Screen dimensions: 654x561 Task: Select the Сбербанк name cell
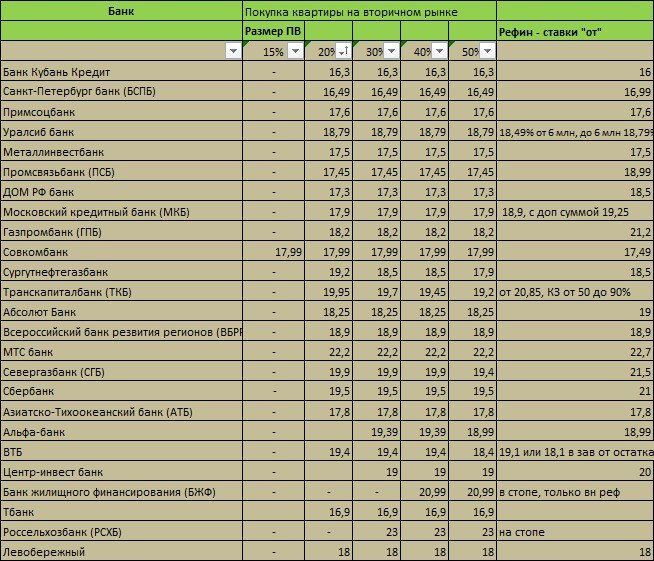tap(121, 391)
